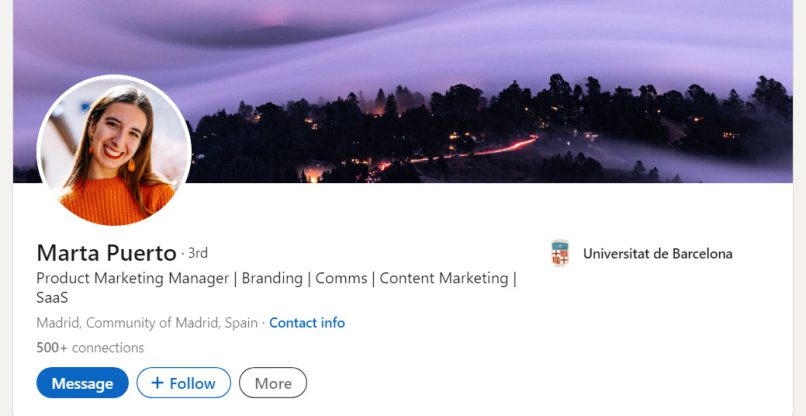Open Marta Puerto's profile photo

point(114,151)
